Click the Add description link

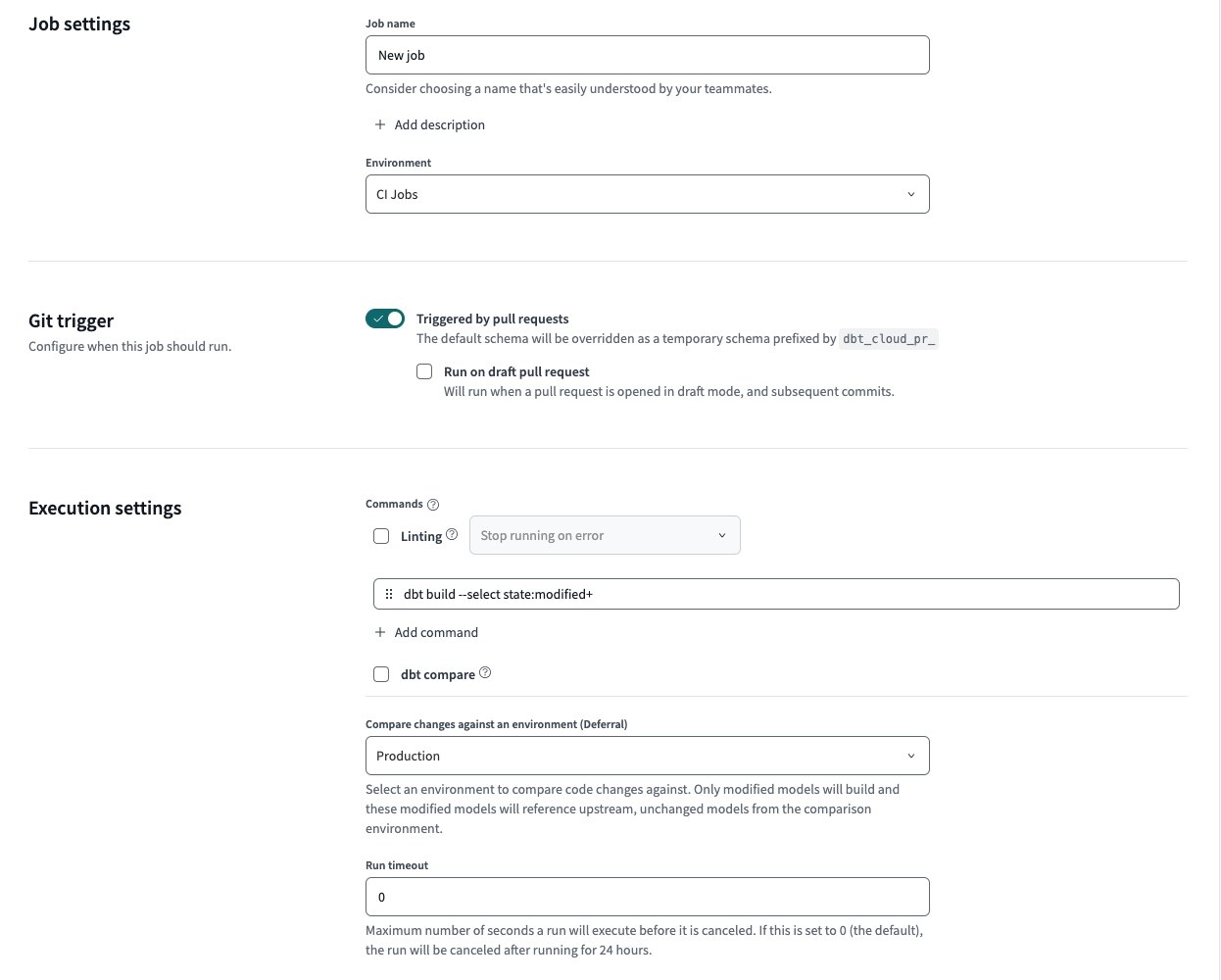point(440,124)
